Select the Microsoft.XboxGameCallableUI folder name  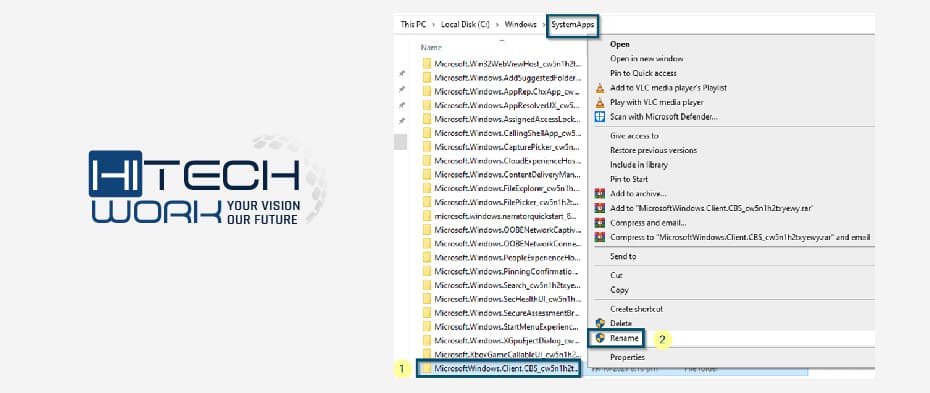pos(507,354)
